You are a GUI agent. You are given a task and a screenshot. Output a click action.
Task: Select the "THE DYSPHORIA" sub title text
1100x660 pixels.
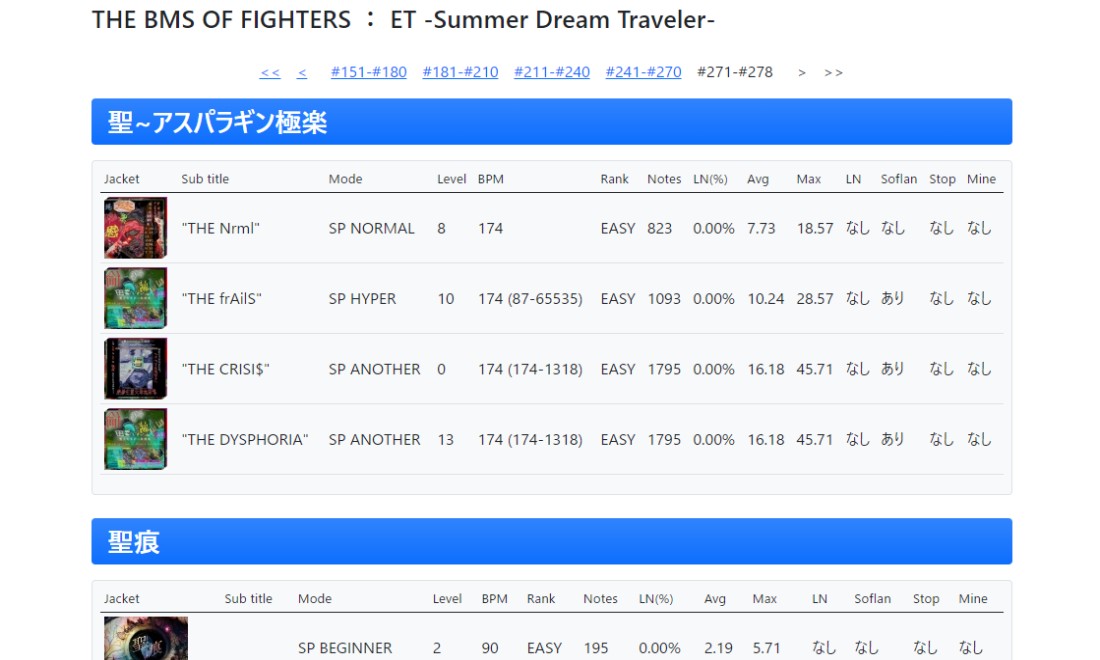tap(245, 440)
